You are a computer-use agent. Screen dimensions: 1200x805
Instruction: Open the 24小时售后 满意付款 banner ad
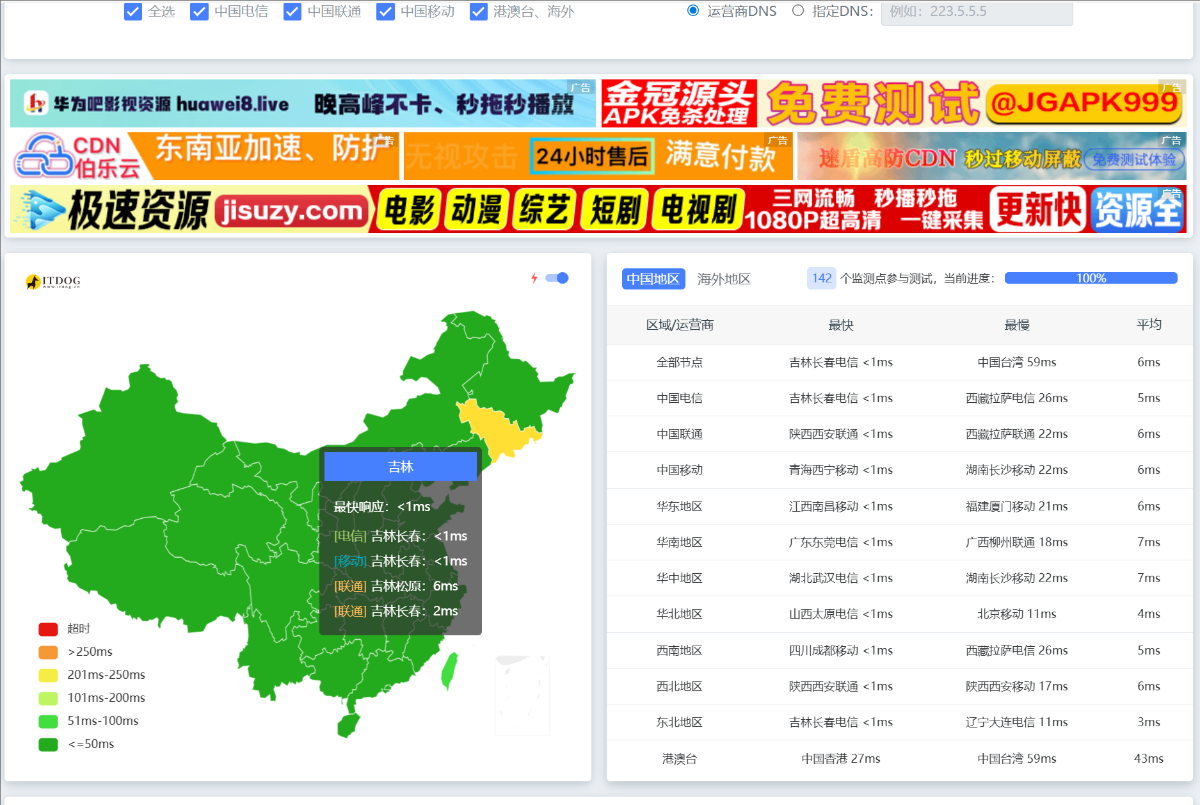click(598, 156)
